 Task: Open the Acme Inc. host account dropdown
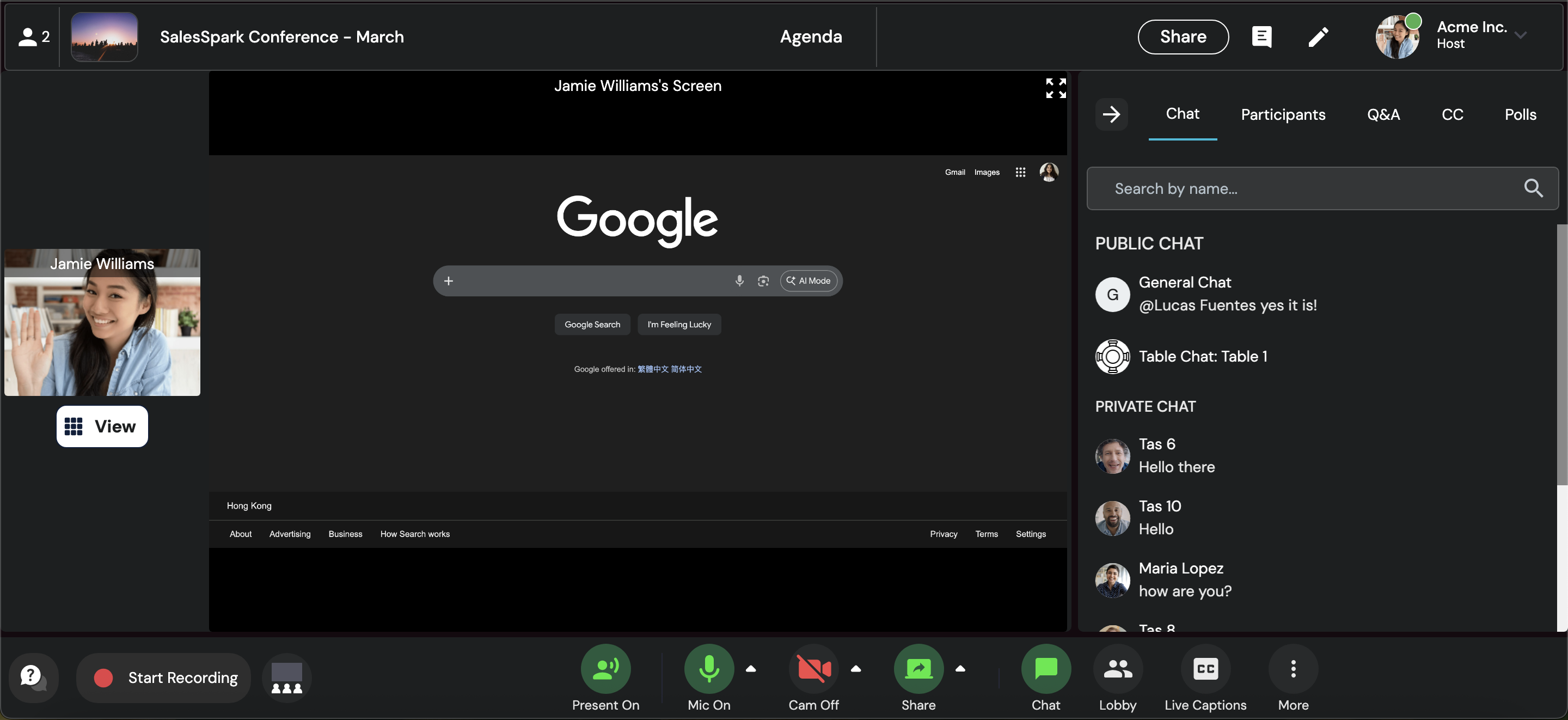pyautogui.click(x=1520, y=35)
